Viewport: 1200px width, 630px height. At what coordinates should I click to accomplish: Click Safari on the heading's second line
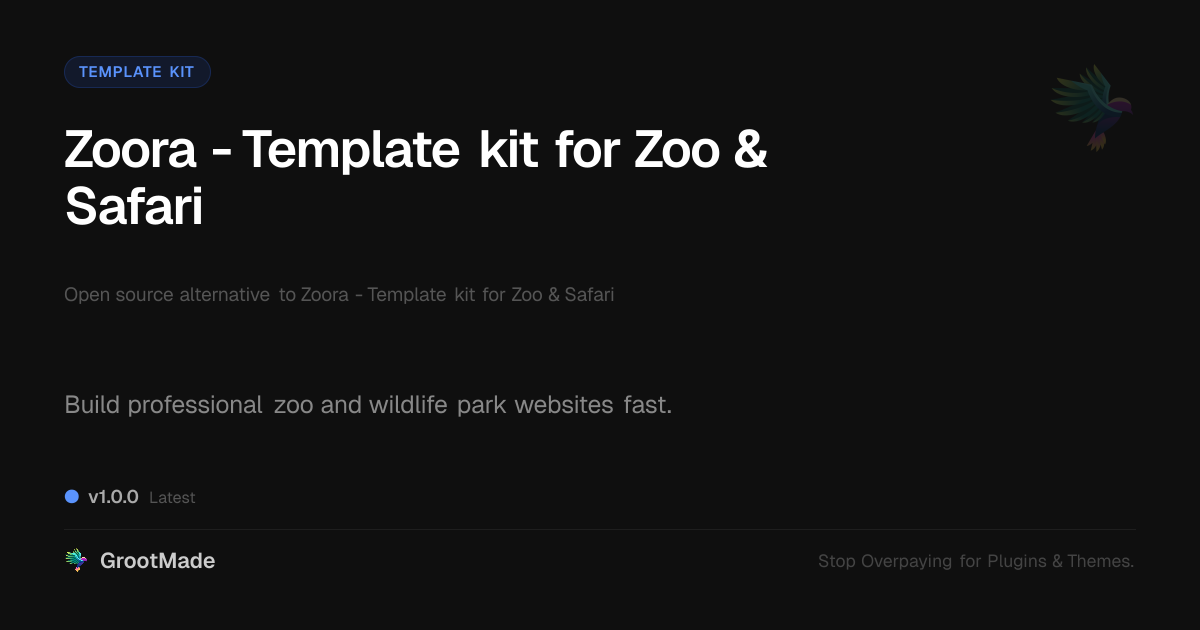point(134,207)
